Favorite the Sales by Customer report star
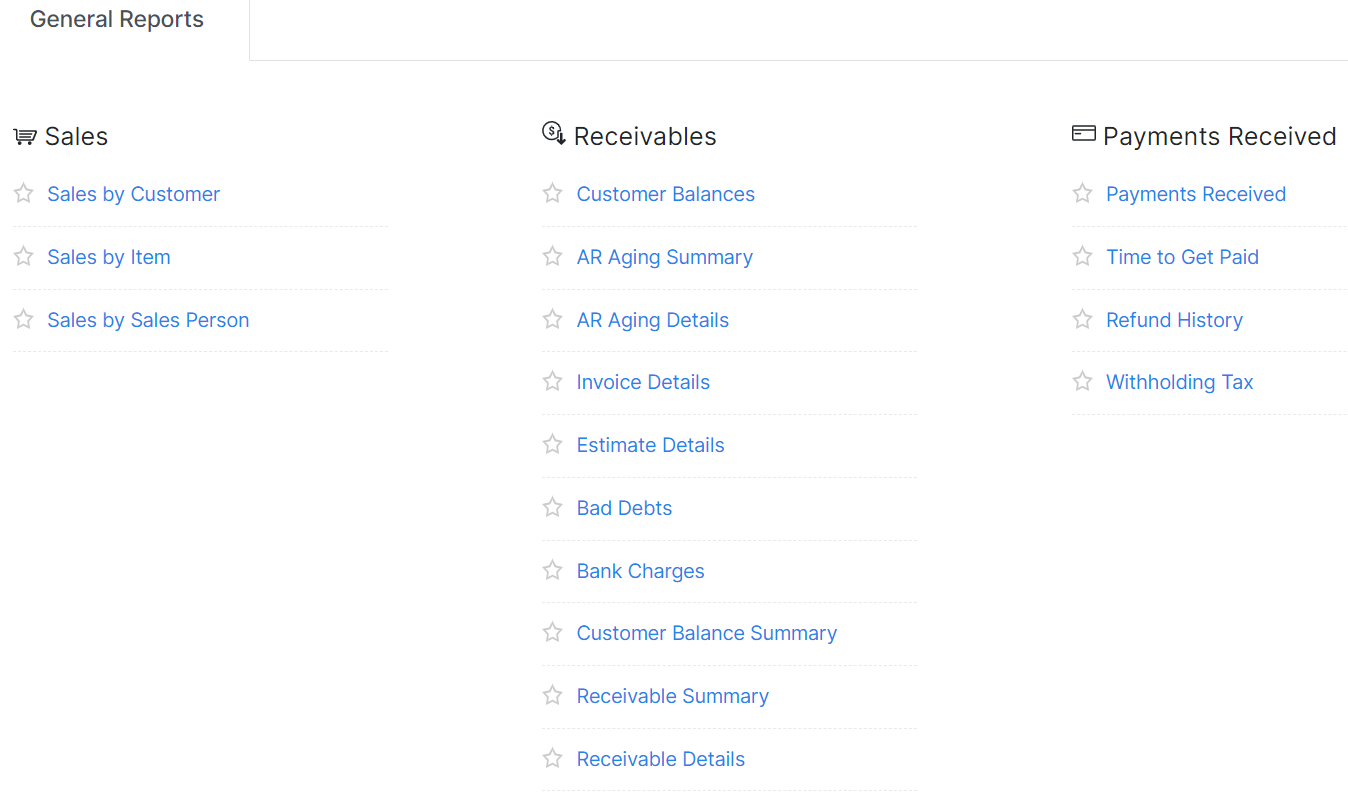 [23, 193]
